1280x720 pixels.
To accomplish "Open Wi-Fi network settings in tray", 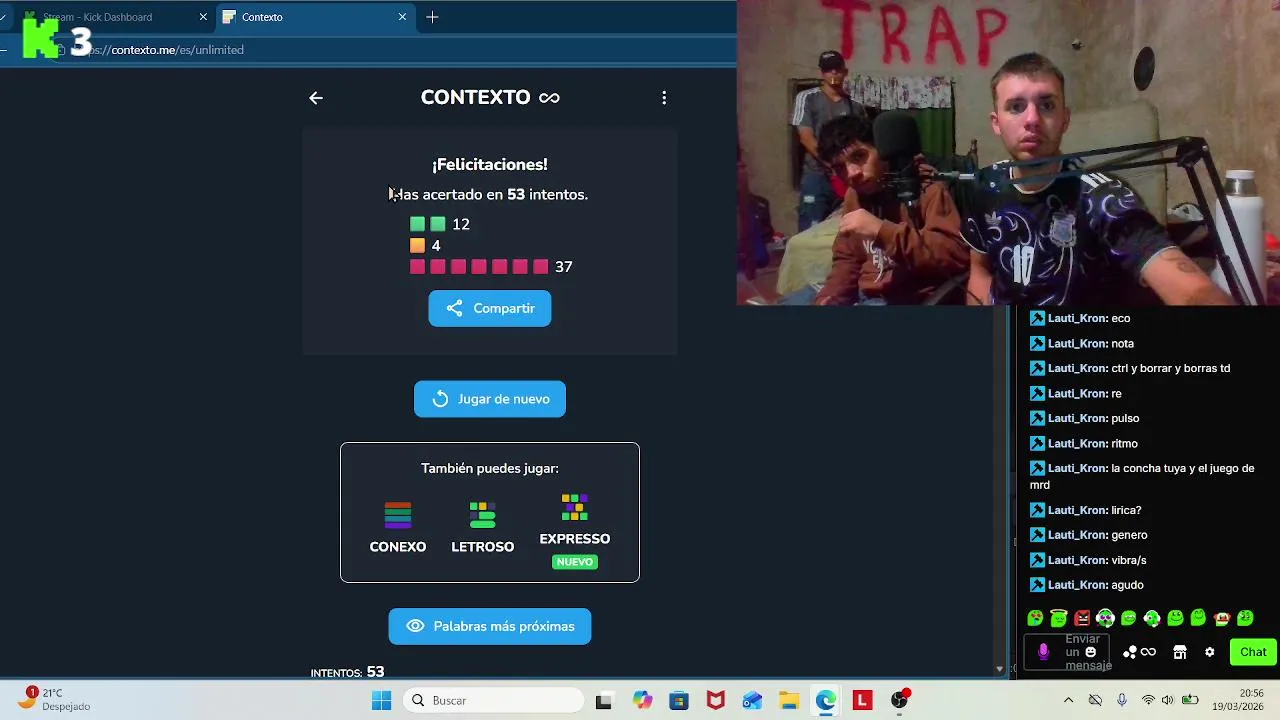I will (1148, 700).
